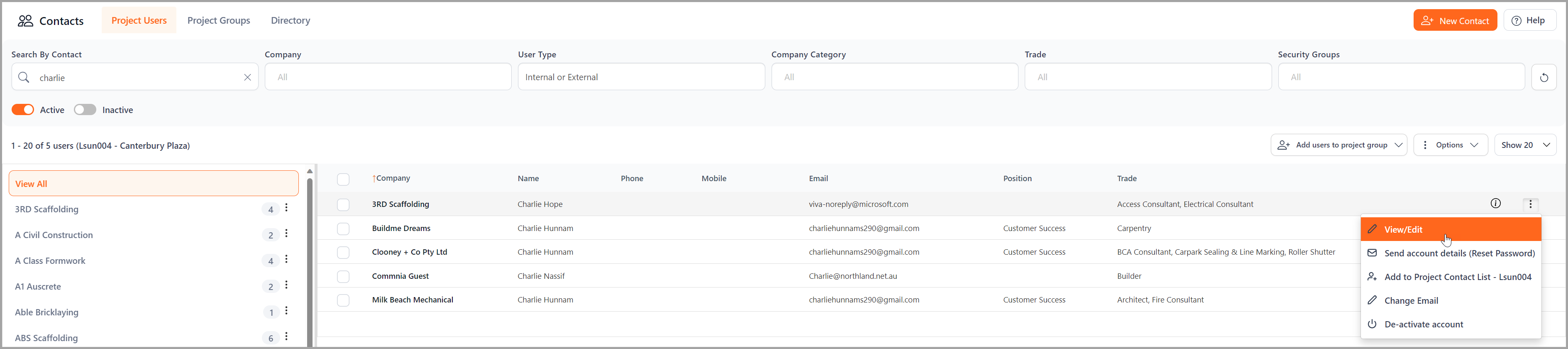Choose Add to Project Contact List
Viewport: 1568px width, 349px height.
pyautogui.click(x=1451, y=277)
